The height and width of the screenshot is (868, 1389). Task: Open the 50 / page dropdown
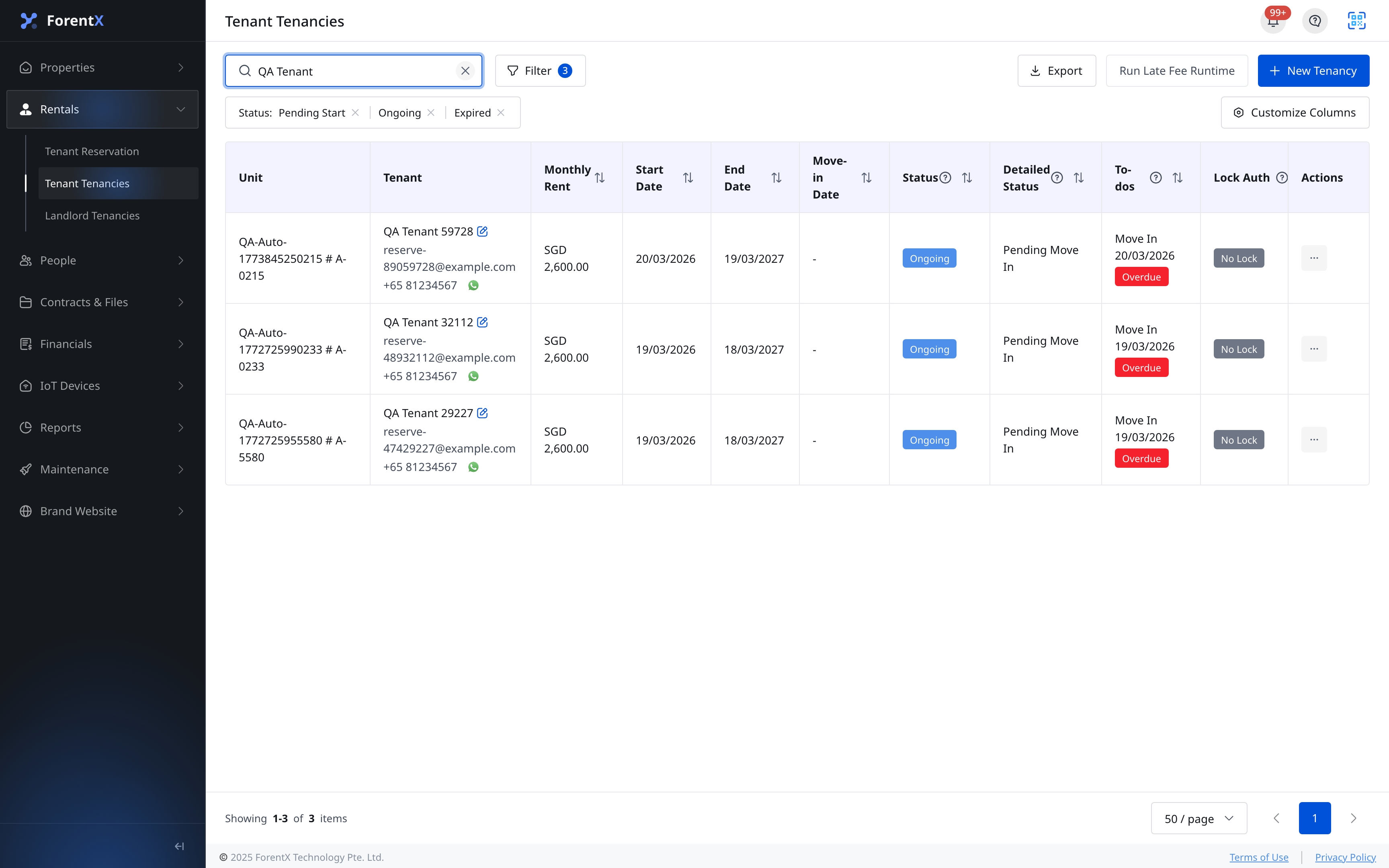tap(1198, 818)
